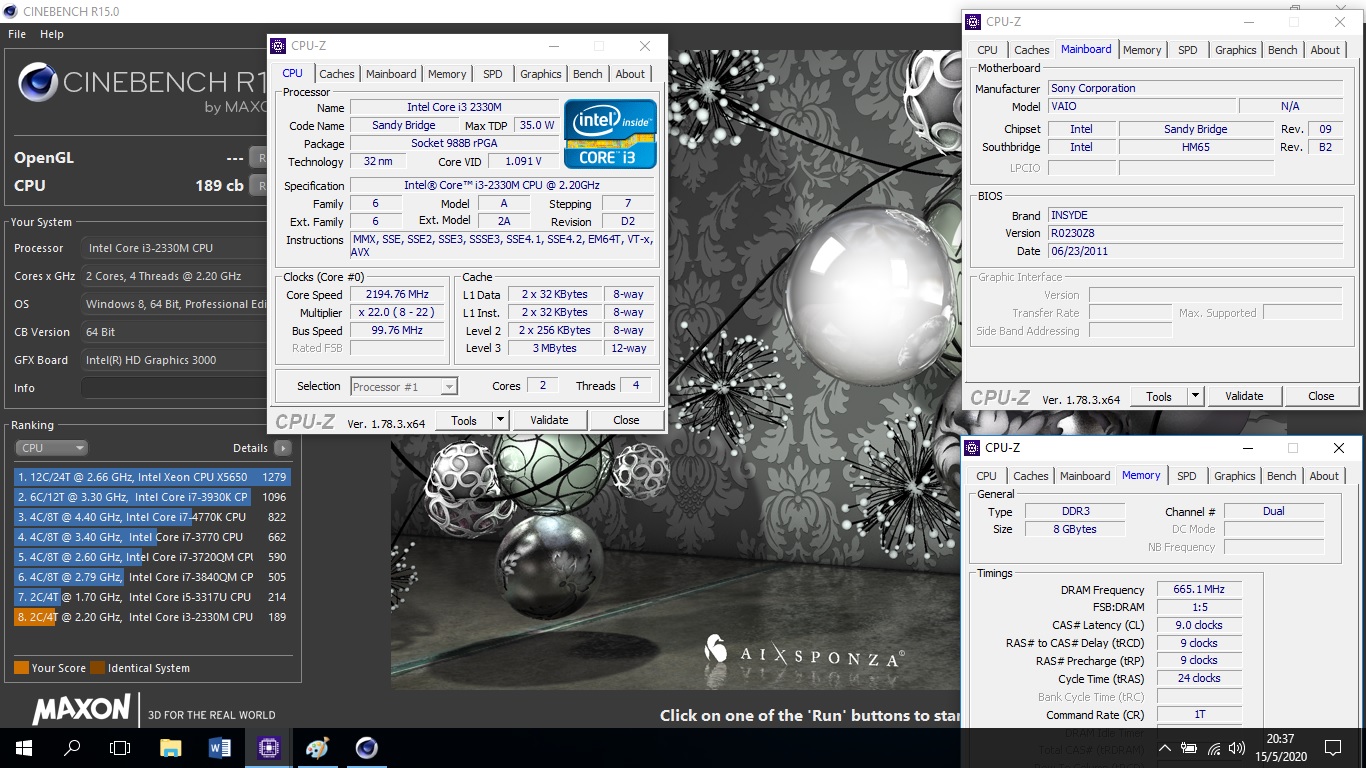Expand CPU ranking filter dropdown
The image size is (1366, 768).
coord(52,448)
